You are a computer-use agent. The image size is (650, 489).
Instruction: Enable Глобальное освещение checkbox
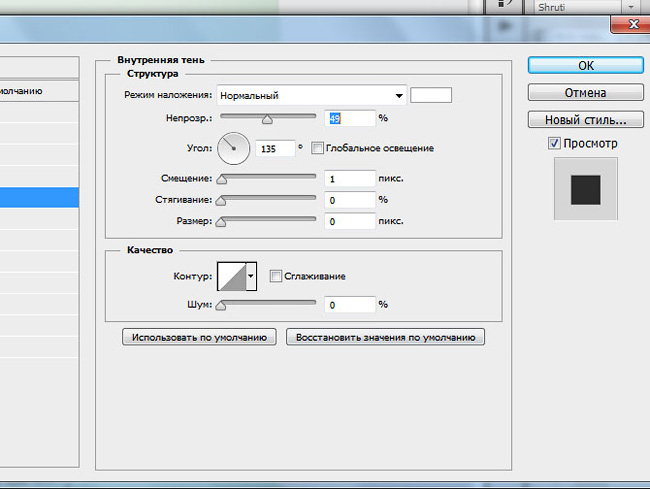point(317,148)
